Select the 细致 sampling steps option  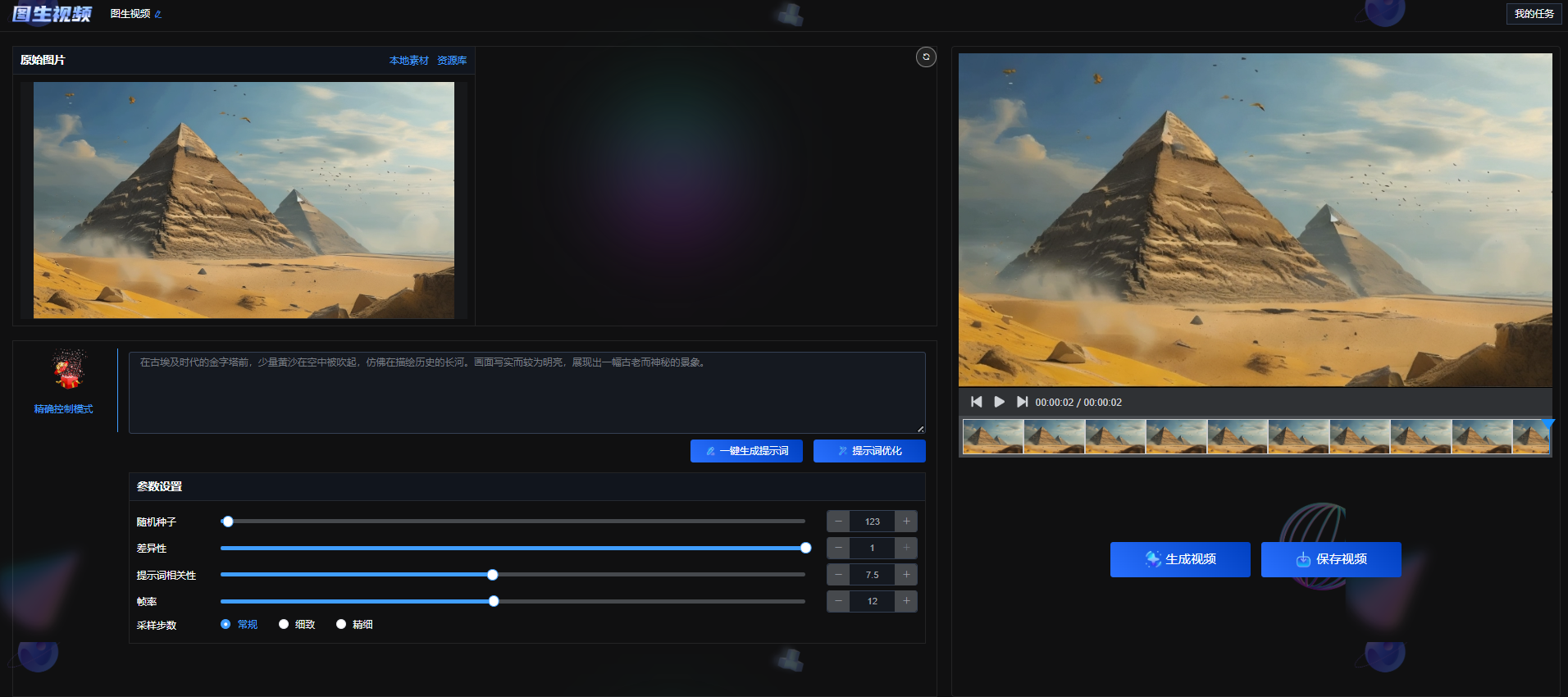284,624
